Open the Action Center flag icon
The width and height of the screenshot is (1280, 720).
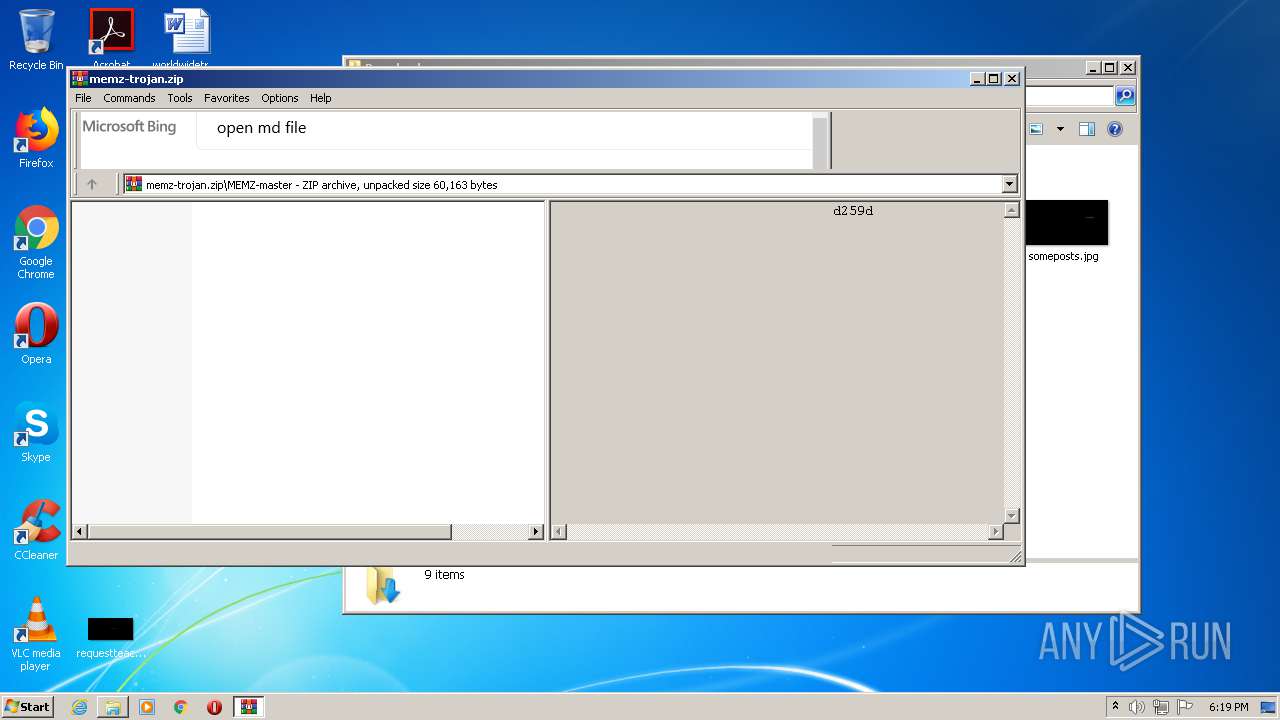coord(1186,707)
